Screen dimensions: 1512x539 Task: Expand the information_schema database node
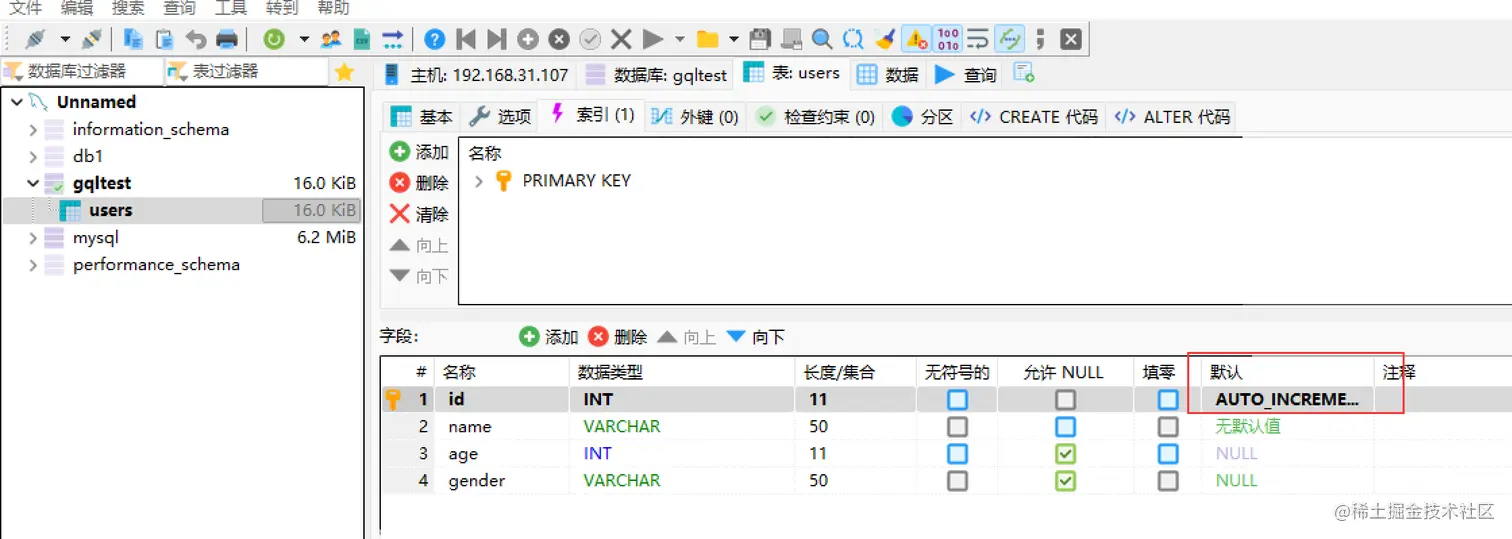point(33,129)
